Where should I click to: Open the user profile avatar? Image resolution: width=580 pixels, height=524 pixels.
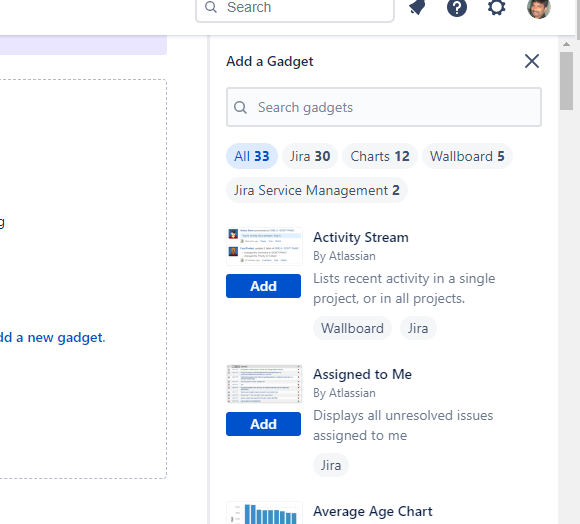[539, 8]
